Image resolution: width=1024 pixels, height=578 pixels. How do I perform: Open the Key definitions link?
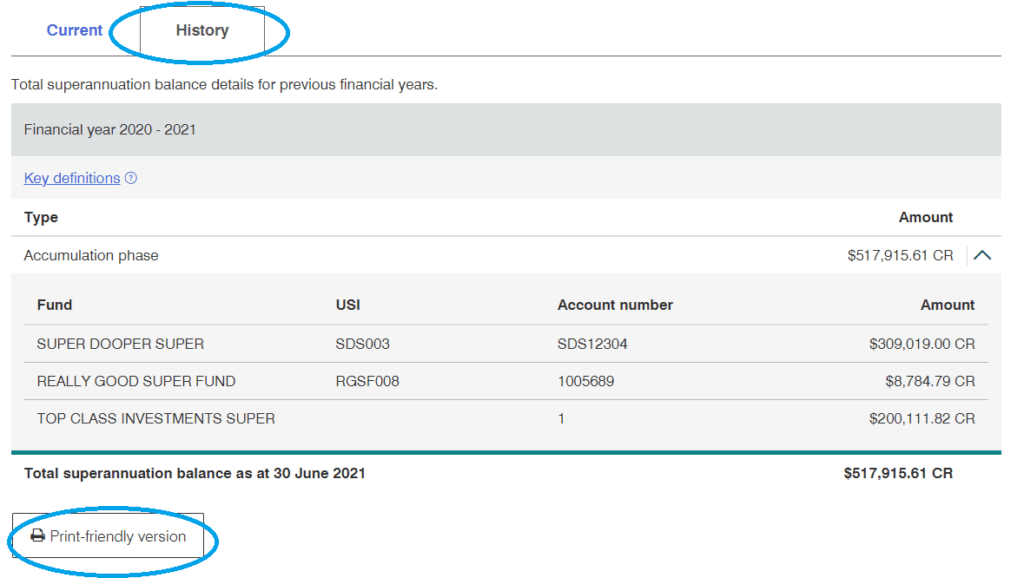pyautogui.click(x=72, y=178)
